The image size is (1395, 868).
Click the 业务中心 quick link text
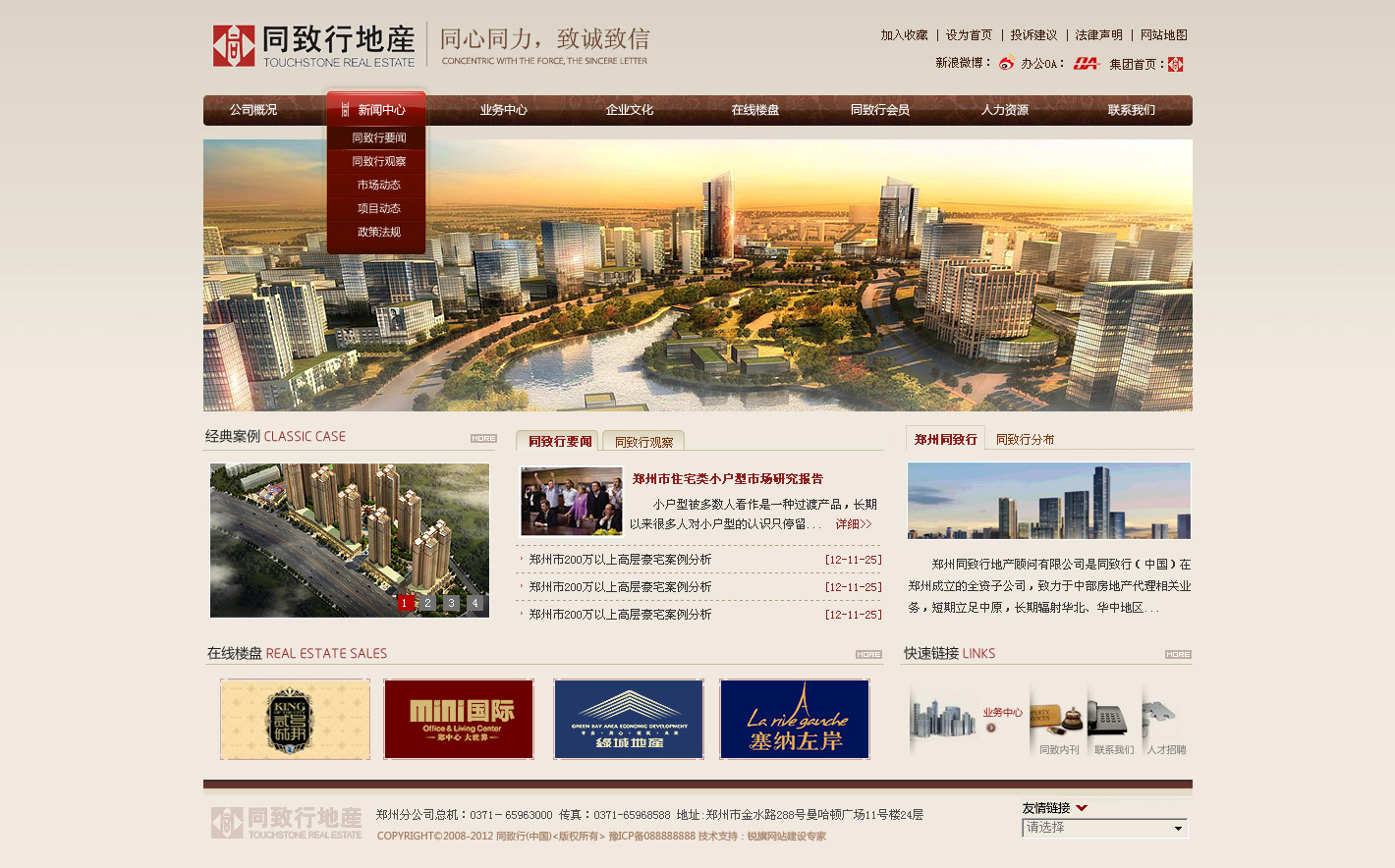(x=1003, y=713)
